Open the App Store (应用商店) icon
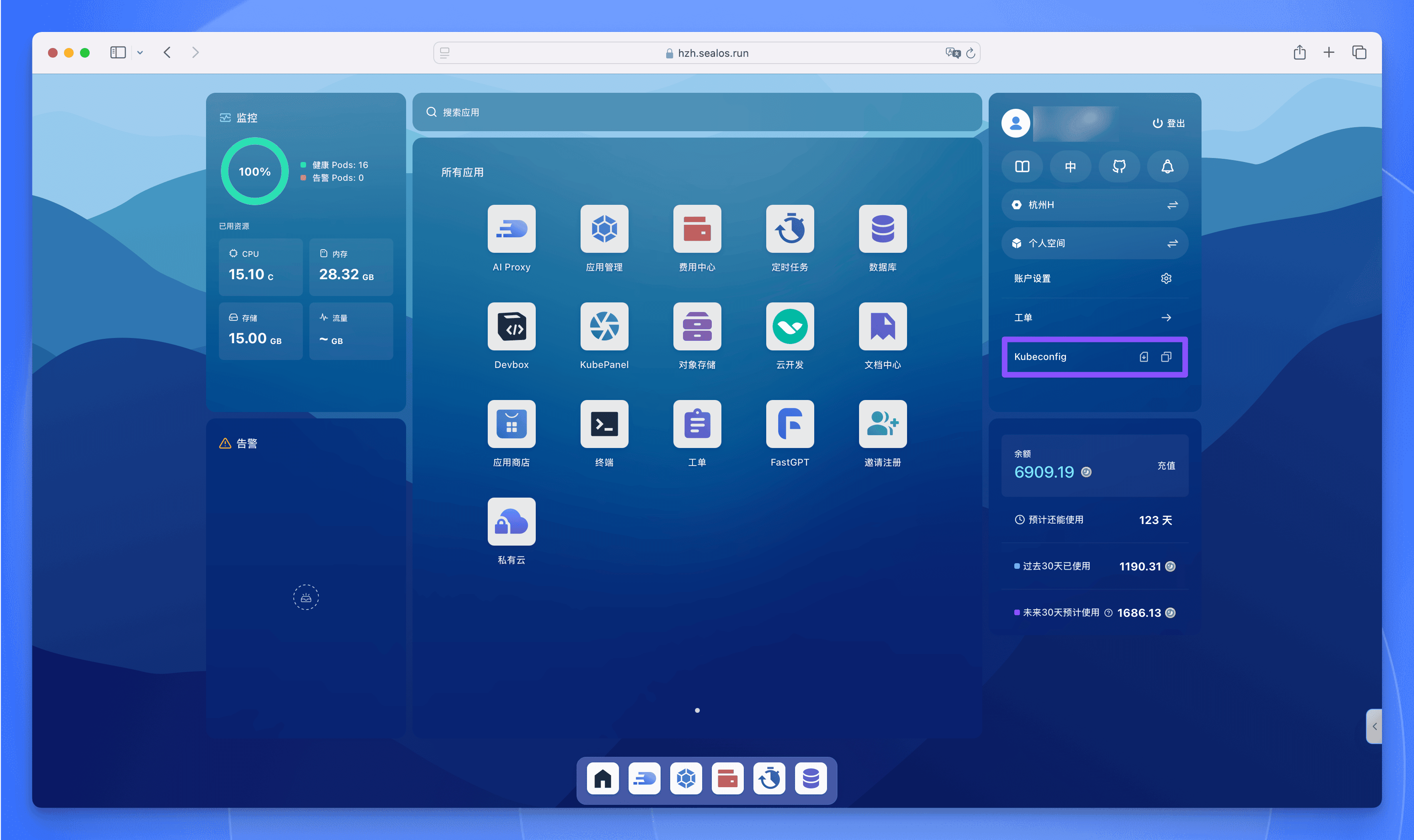This screenshot has height=840, width=1414. pos(511,424)
